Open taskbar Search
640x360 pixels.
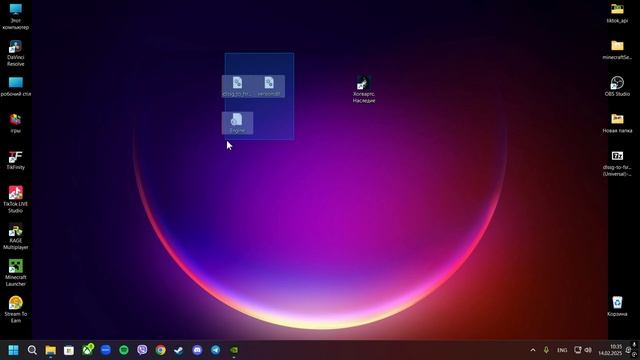tap(32, 350)
